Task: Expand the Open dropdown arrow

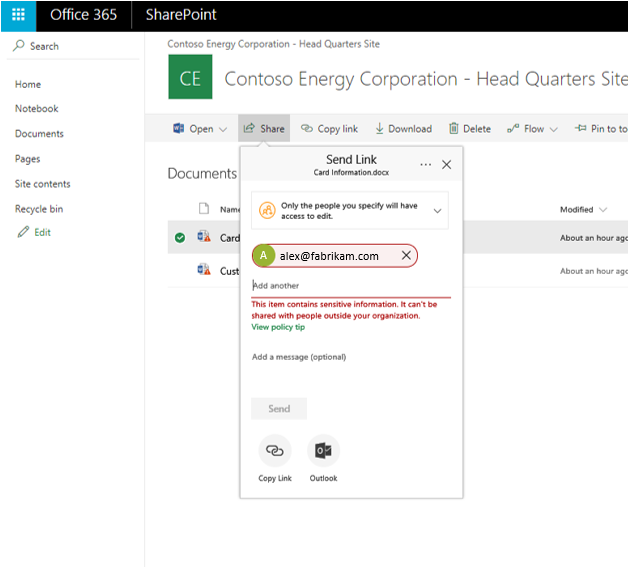Action: (x=223, y=129)
